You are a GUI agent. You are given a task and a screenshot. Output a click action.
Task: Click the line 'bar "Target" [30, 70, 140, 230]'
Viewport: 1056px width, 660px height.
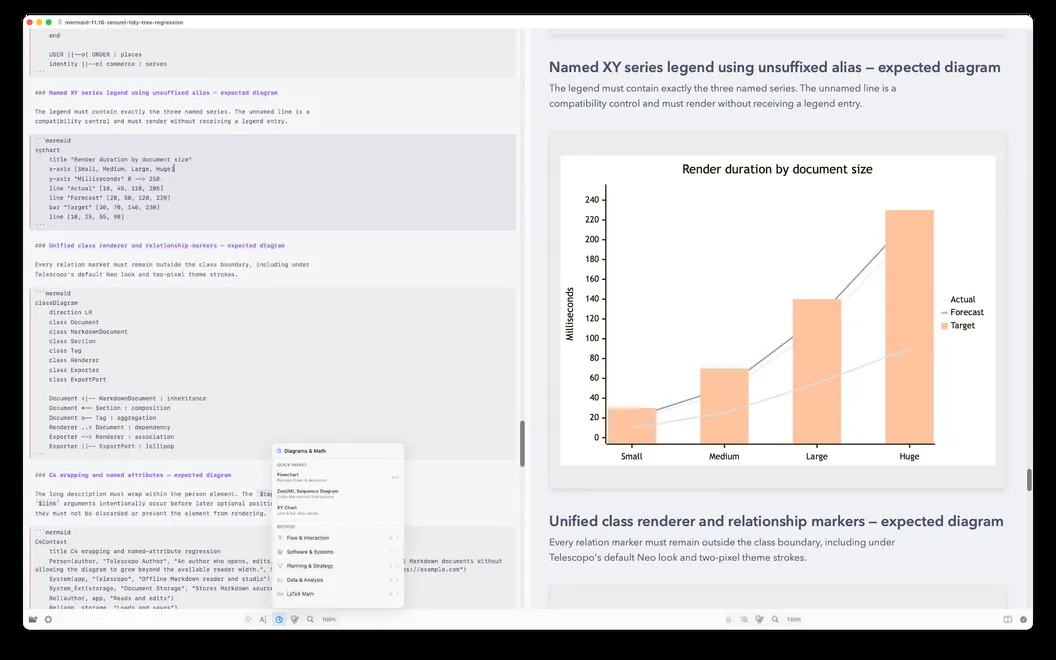pos(104,207)
